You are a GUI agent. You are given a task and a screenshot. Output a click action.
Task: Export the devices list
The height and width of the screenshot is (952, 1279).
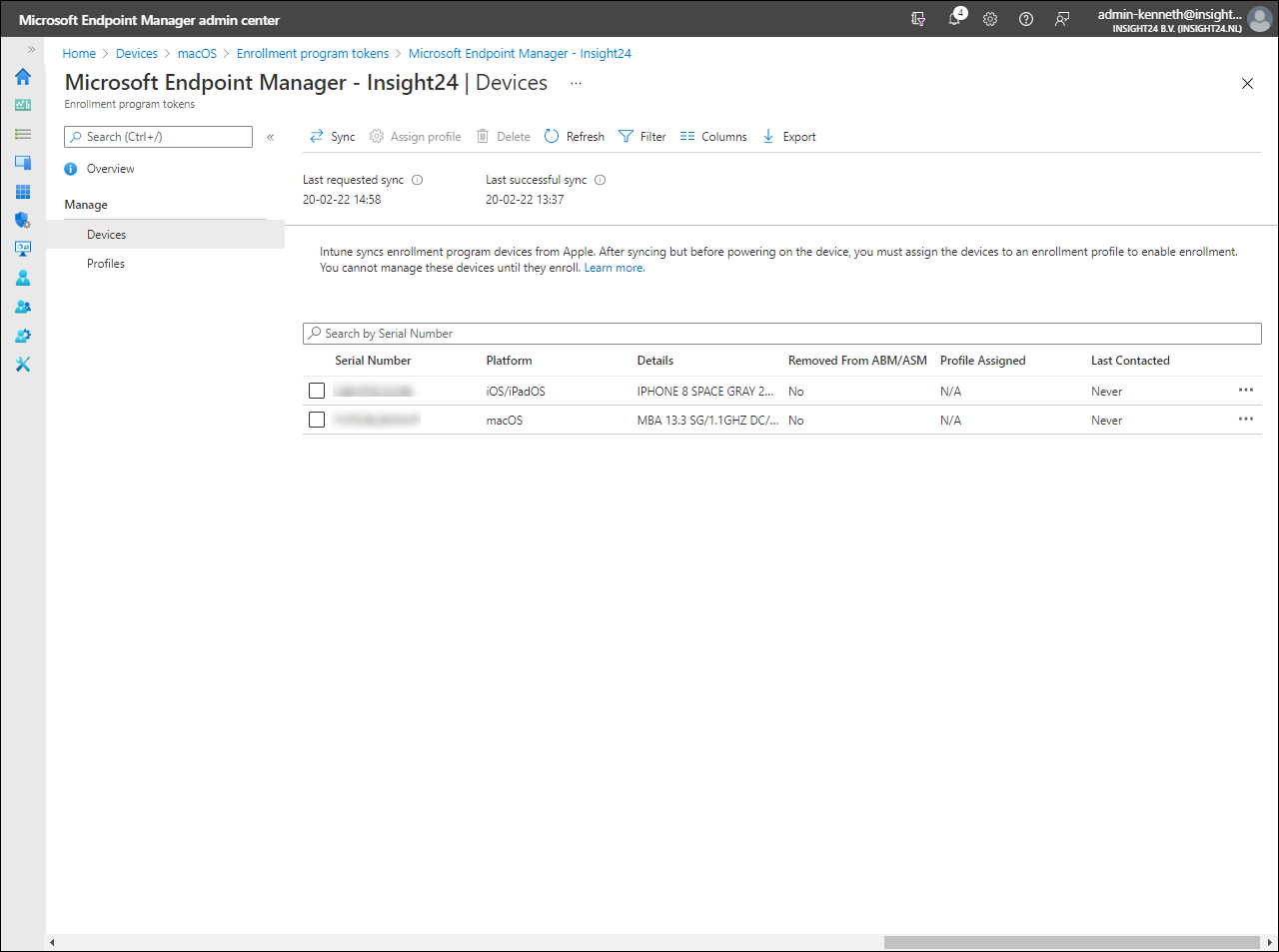pos(789,137)
